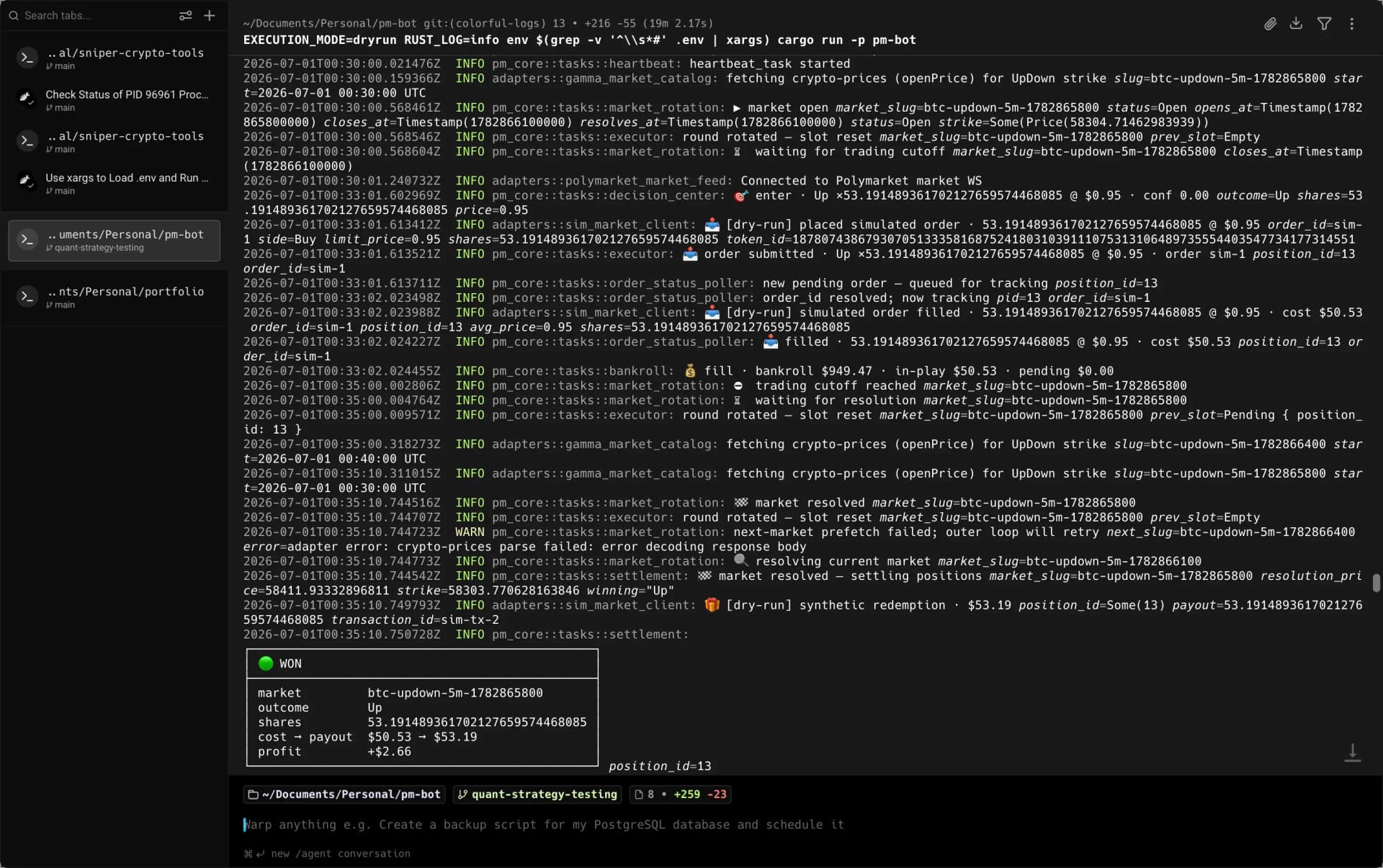The height and width of the screenshot is (868, 1383).
Task: Click the cargo run command line text
Action: click(x=579, y=40)
